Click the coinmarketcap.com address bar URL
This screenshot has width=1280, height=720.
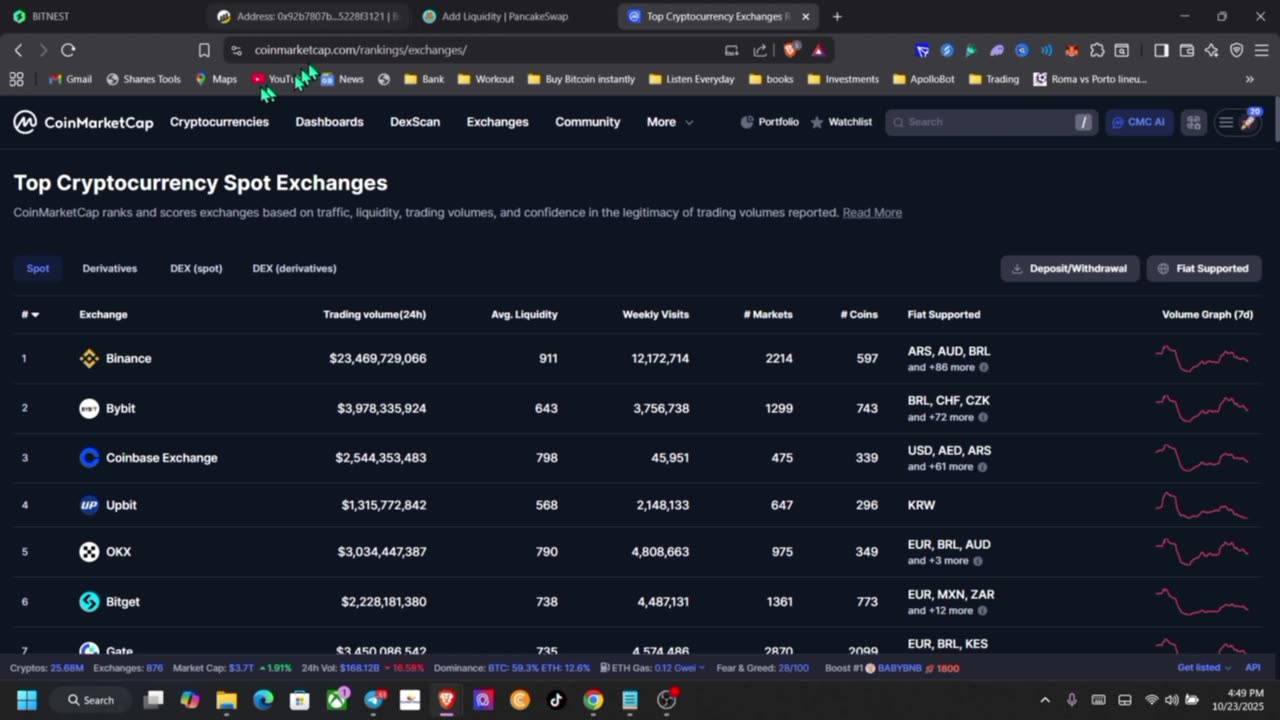point(360,50)
